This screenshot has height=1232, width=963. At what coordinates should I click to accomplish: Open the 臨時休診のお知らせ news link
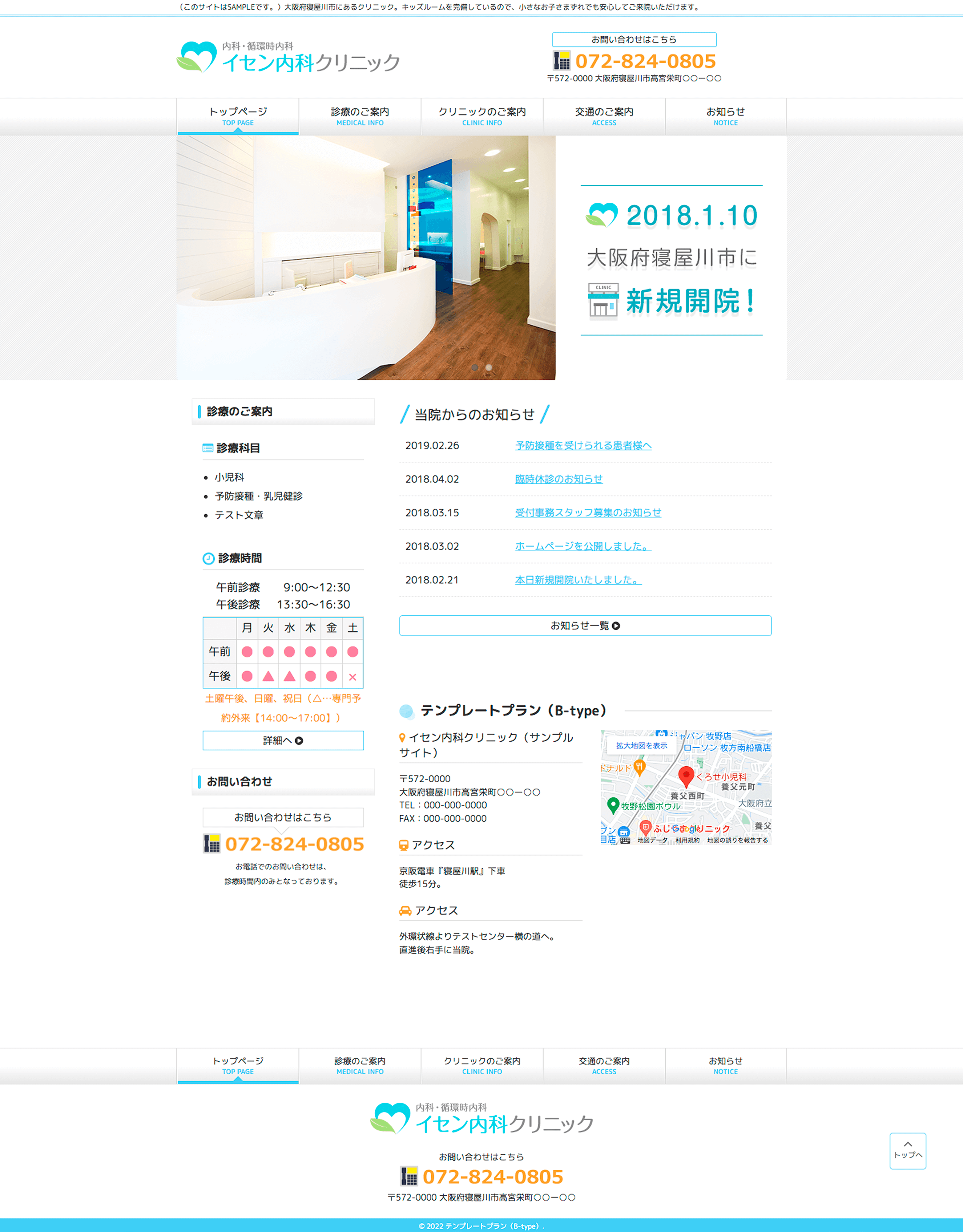[x=559, y=479]
